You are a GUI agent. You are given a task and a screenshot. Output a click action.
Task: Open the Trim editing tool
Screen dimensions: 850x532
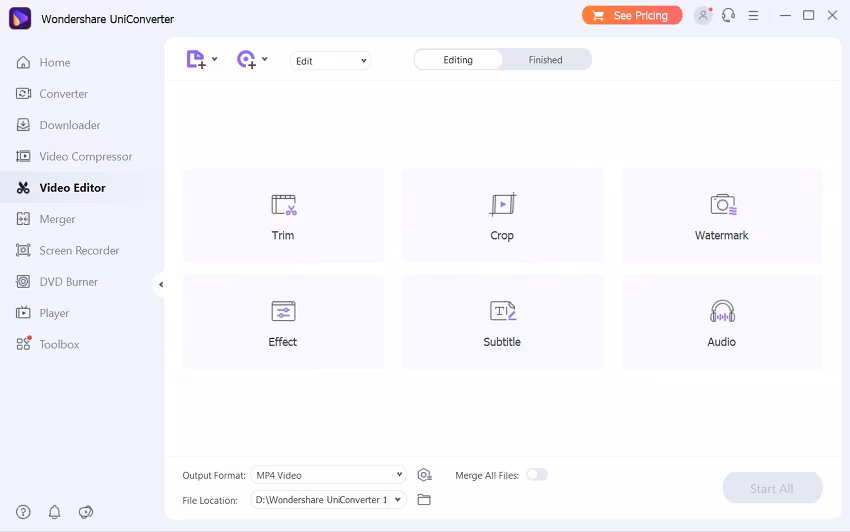pos(284,215)
